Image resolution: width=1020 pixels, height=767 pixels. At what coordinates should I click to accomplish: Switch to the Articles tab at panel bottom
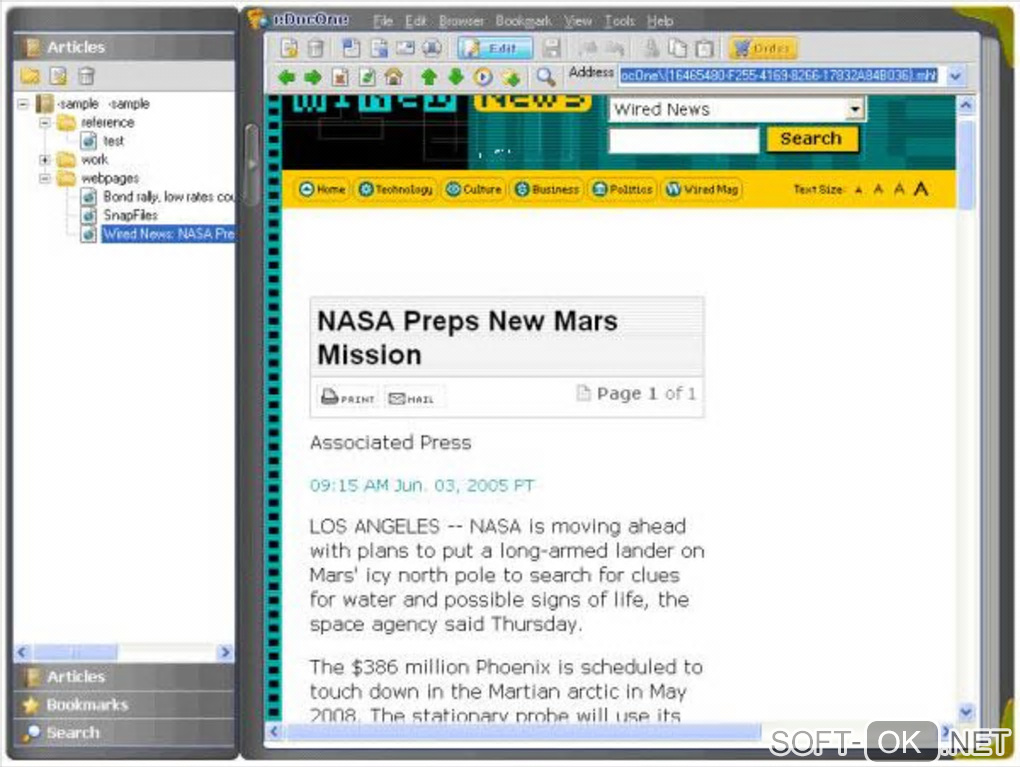pyautogui.click(x=124, y=677)
